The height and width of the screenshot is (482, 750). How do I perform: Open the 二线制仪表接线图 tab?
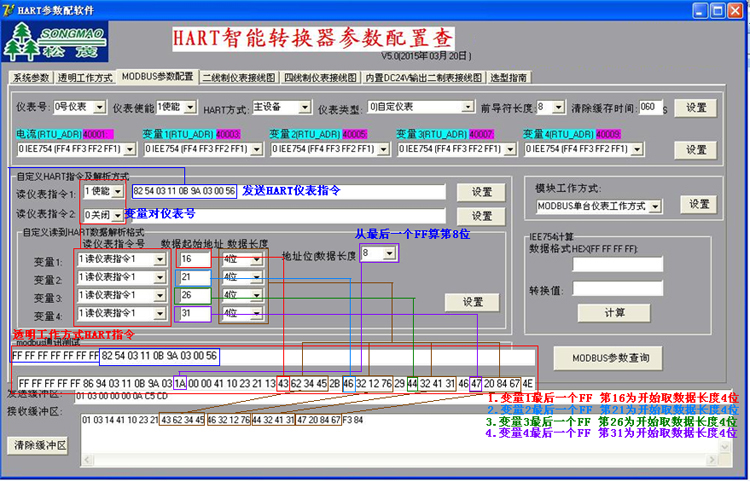239,77
